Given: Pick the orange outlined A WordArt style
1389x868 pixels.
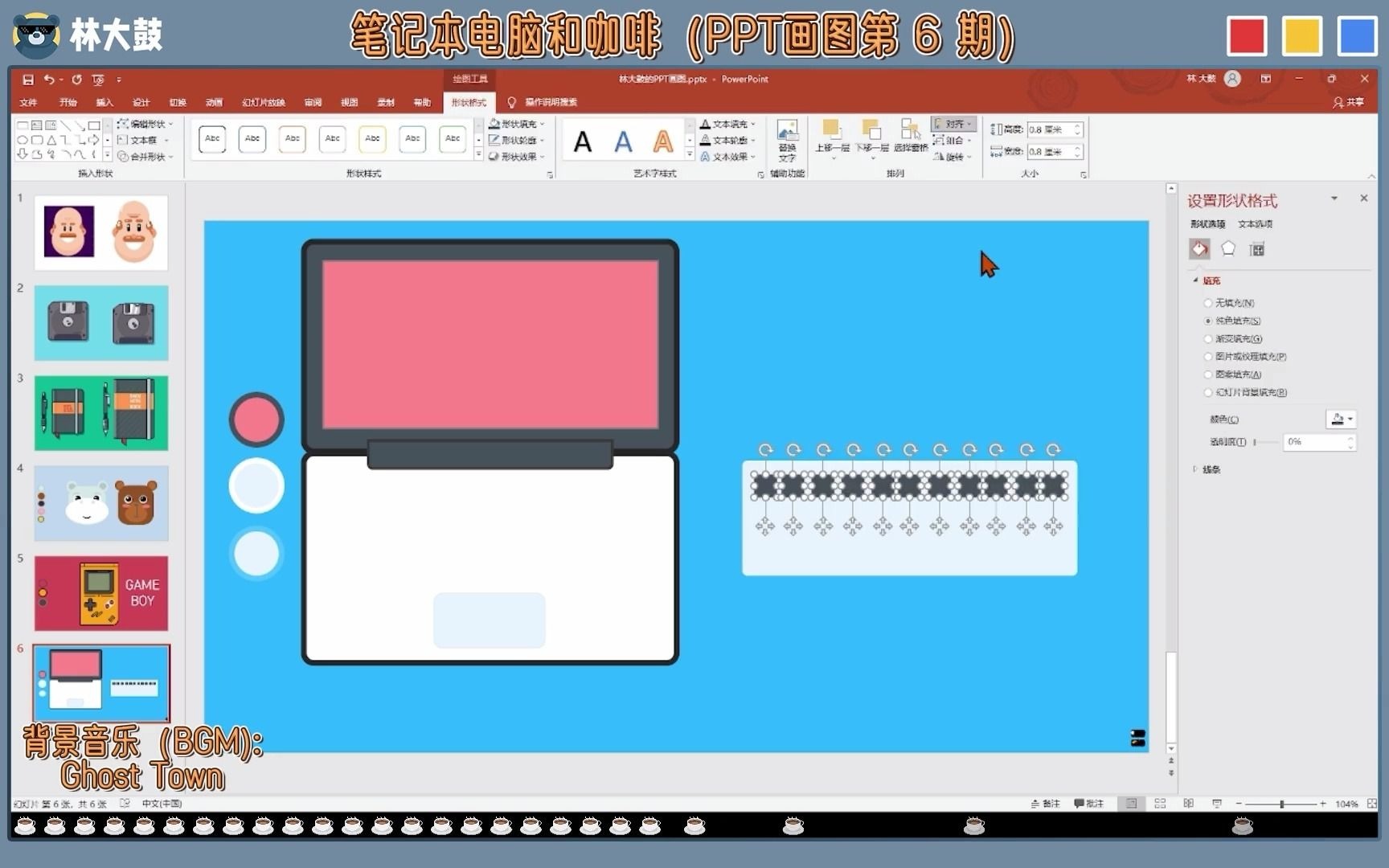Looking at the screenshot, I should point(663,142).
